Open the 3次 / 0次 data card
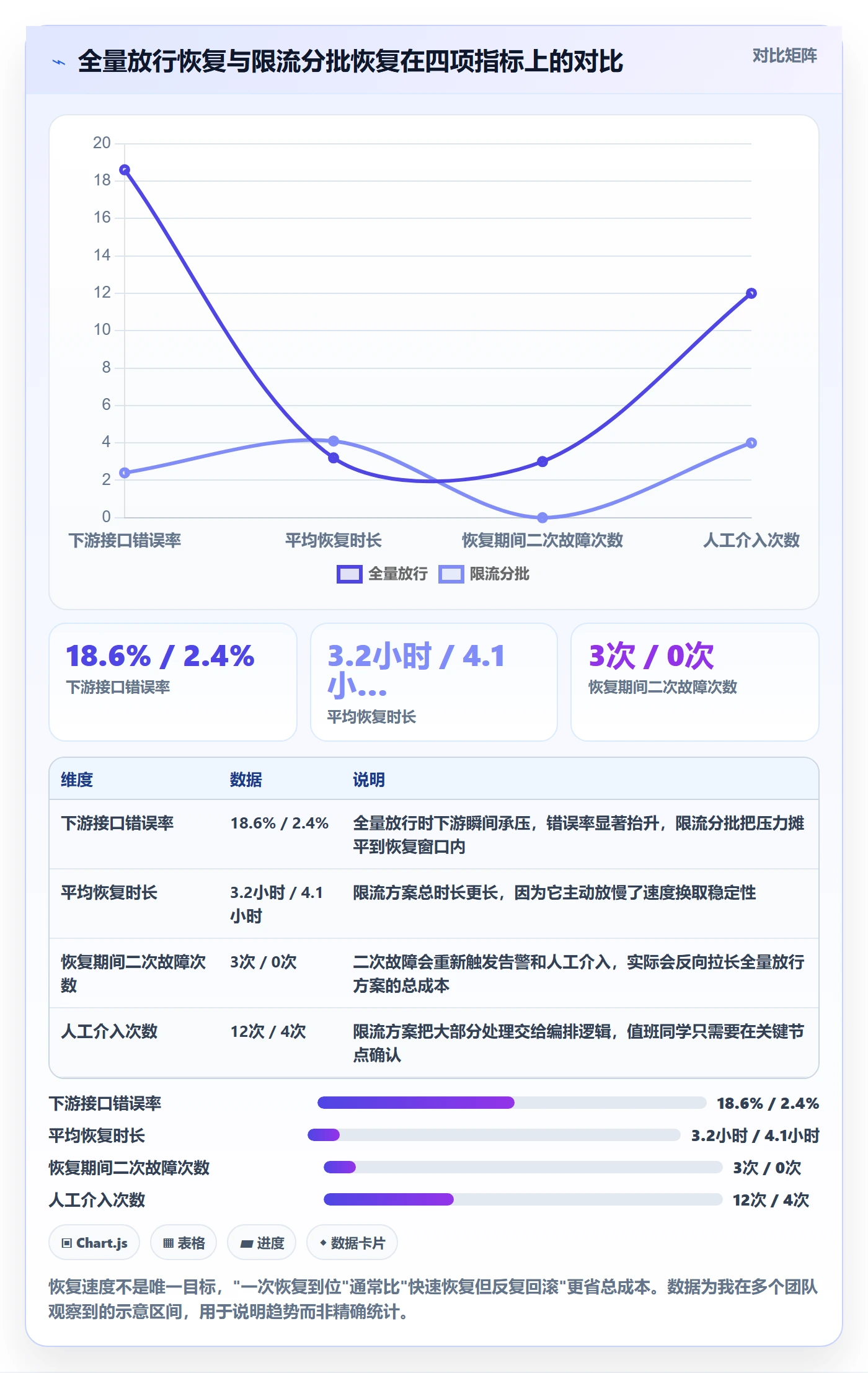 [695, 682]
